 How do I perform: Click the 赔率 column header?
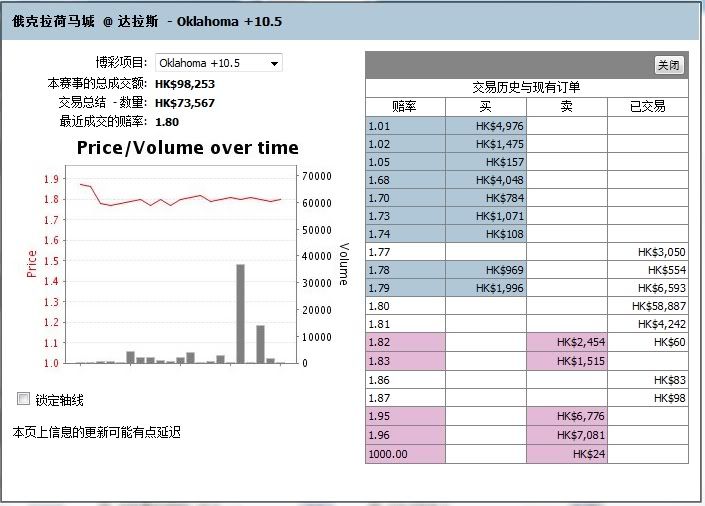pyautogui.click(x=405, y=106)
